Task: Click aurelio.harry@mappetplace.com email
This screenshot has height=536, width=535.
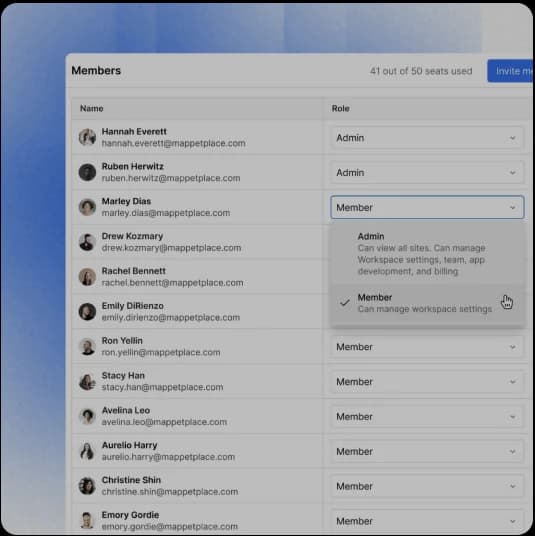Action: tap(168, 457)
